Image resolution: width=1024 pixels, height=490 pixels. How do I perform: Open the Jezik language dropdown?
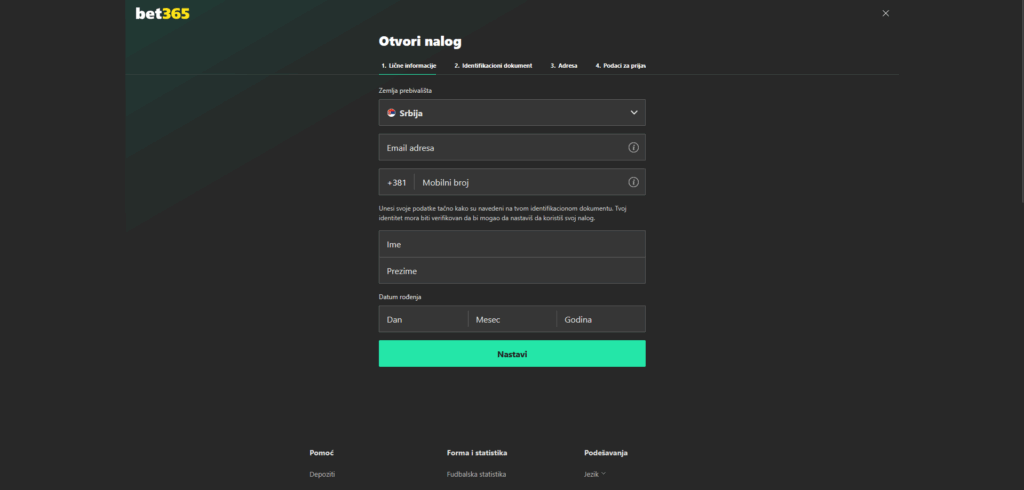pos(594,474)
